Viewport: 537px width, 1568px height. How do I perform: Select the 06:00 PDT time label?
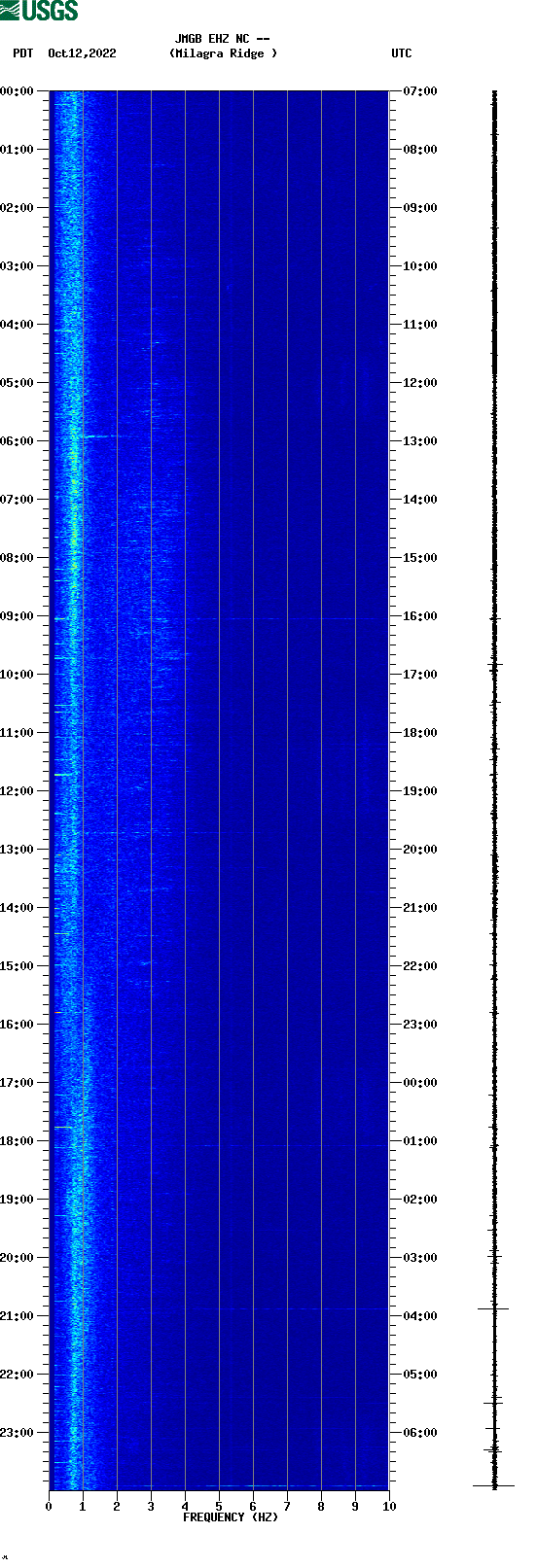(x=17, y=441)
